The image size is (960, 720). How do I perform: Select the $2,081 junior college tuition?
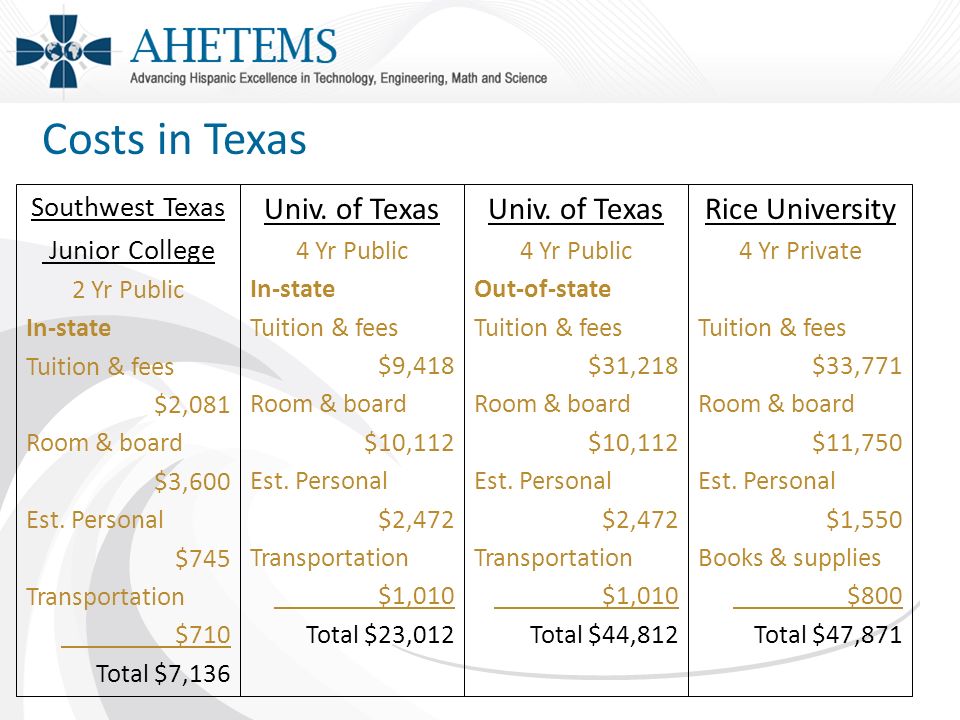[192, 405]
